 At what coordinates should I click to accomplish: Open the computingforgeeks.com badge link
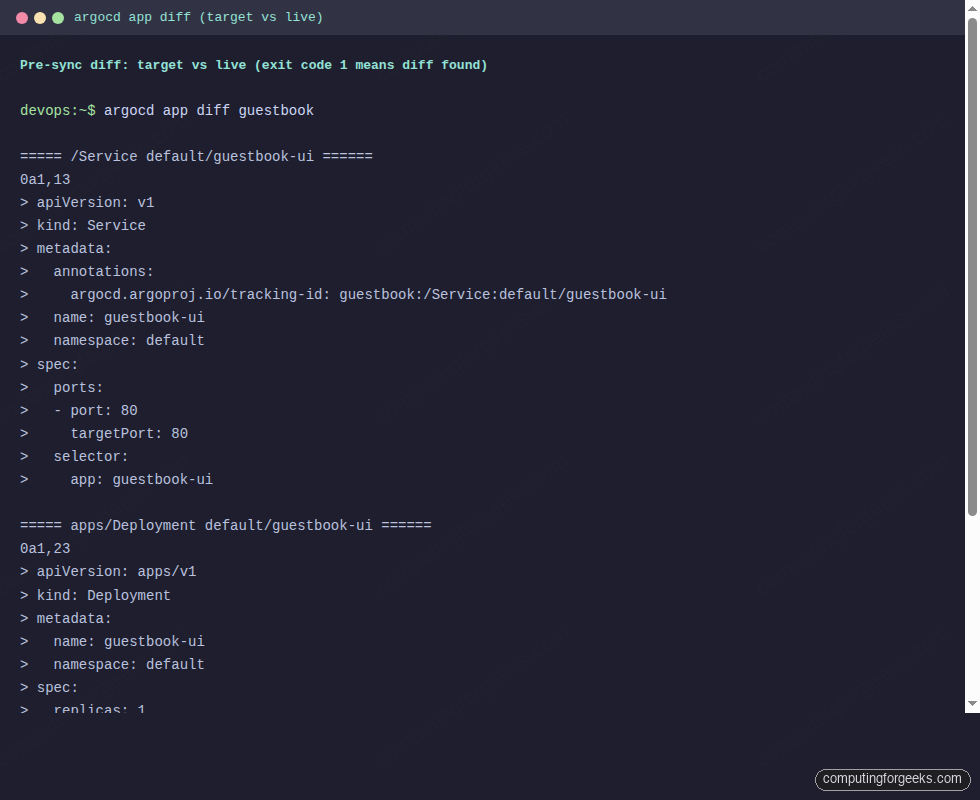pyautogui.click(x=892, y=779)
